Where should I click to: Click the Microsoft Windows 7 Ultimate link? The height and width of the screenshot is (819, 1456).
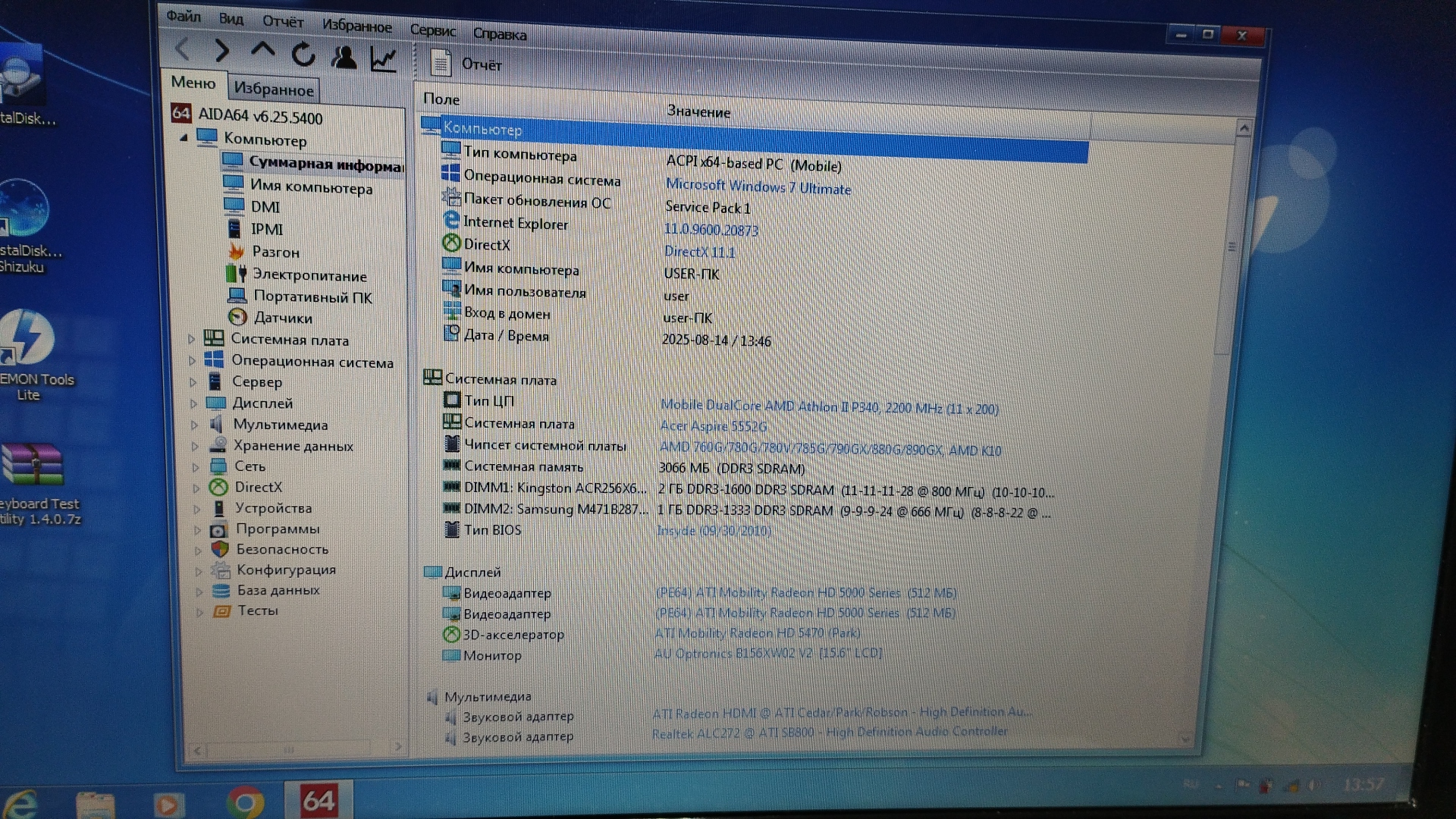click(758, 187)
